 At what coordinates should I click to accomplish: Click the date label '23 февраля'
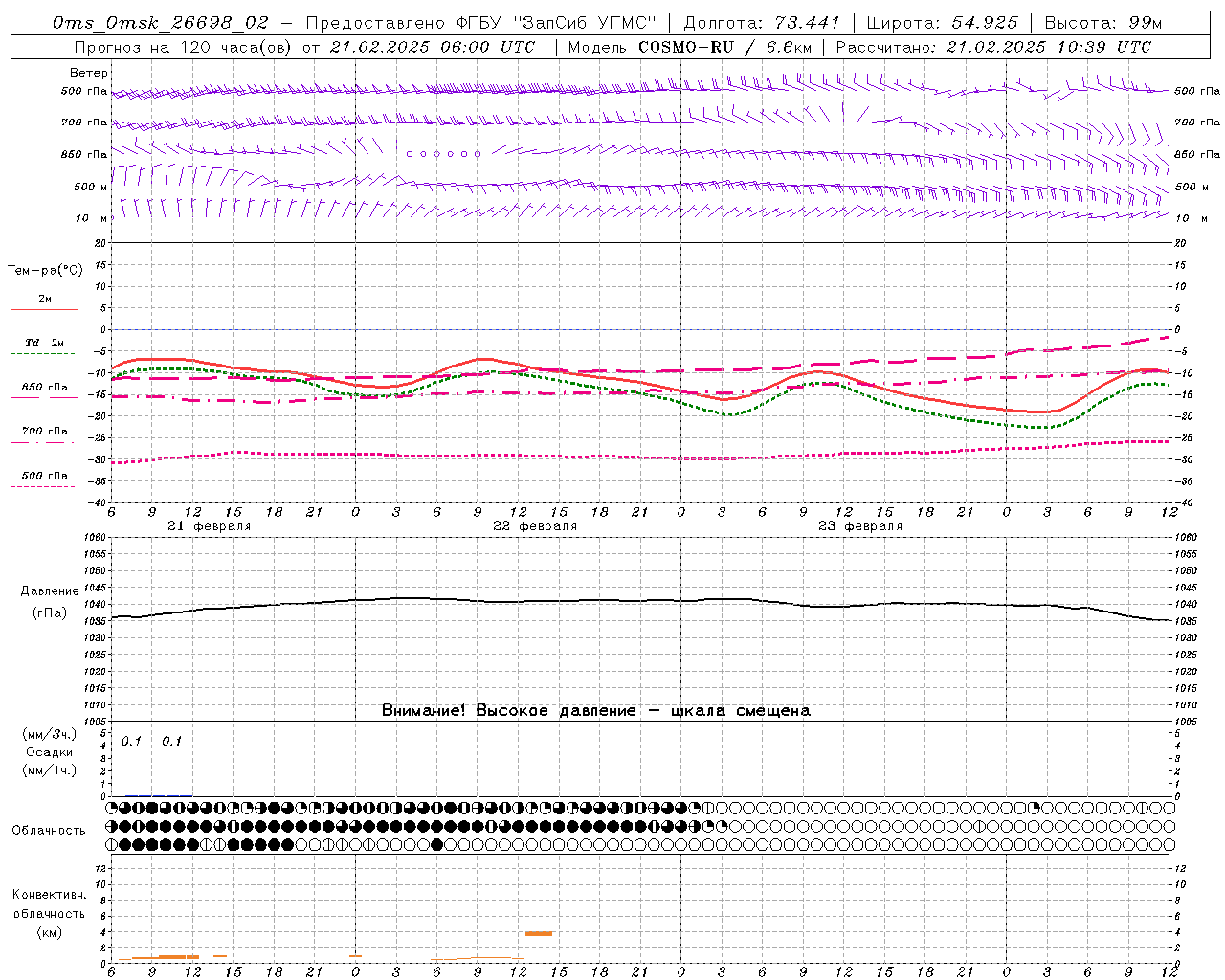point(860,526)
